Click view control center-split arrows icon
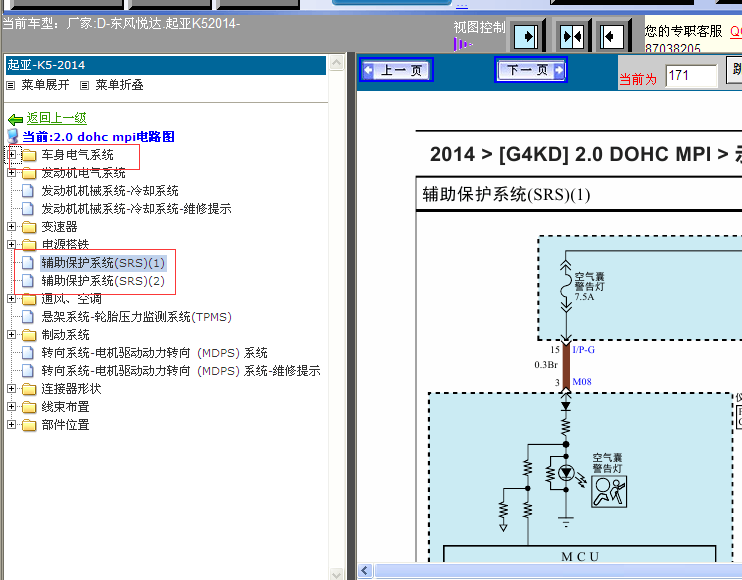 coord(572,36)
